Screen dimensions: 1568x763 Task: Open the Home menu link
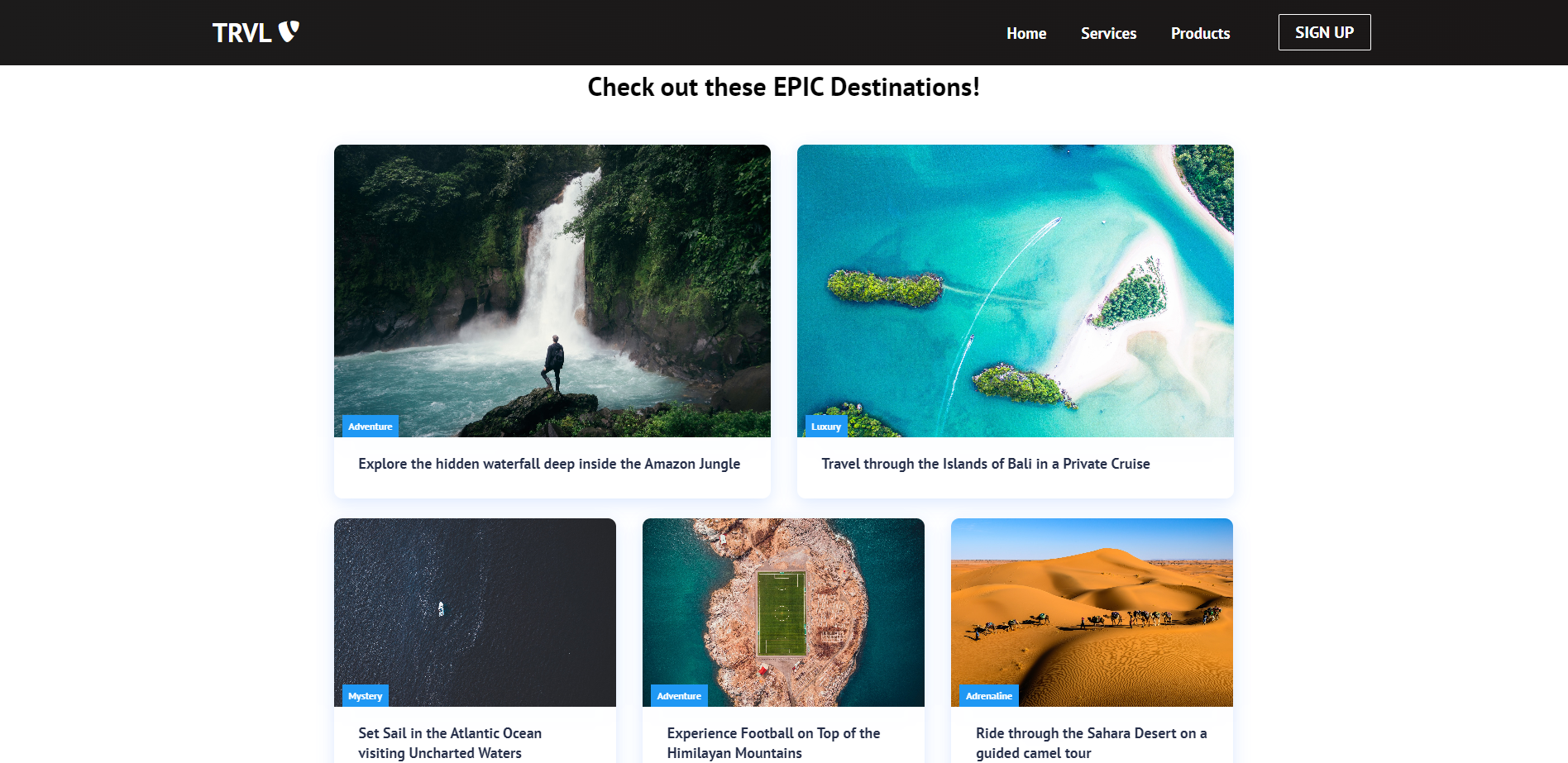(x=1026, y=33)
